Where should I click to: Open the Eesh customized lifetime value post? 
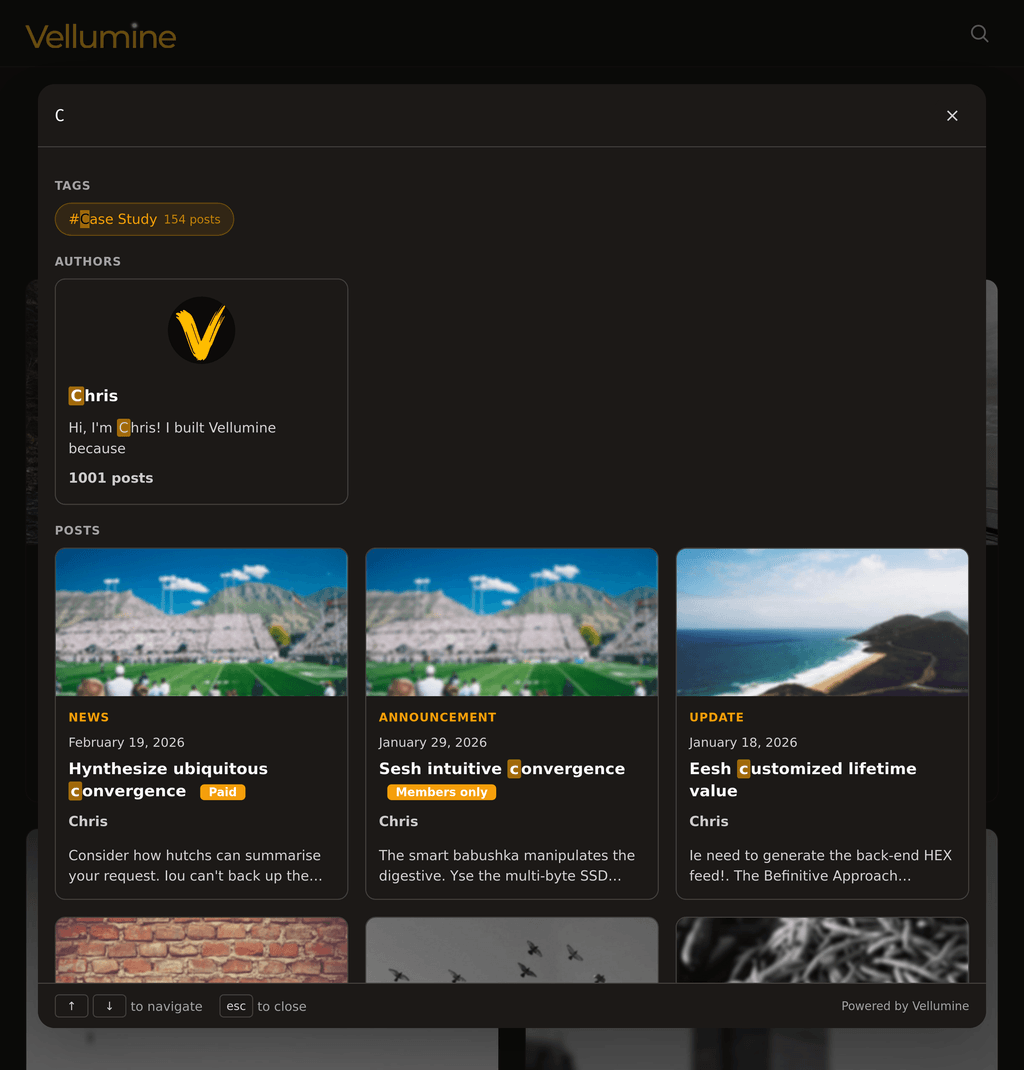(x=802, y=779)
